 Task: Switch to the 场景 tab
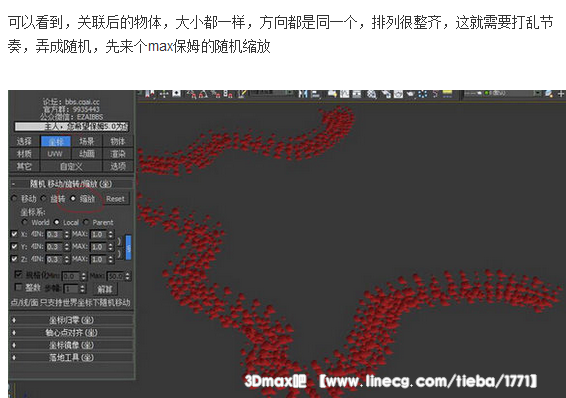87,141
